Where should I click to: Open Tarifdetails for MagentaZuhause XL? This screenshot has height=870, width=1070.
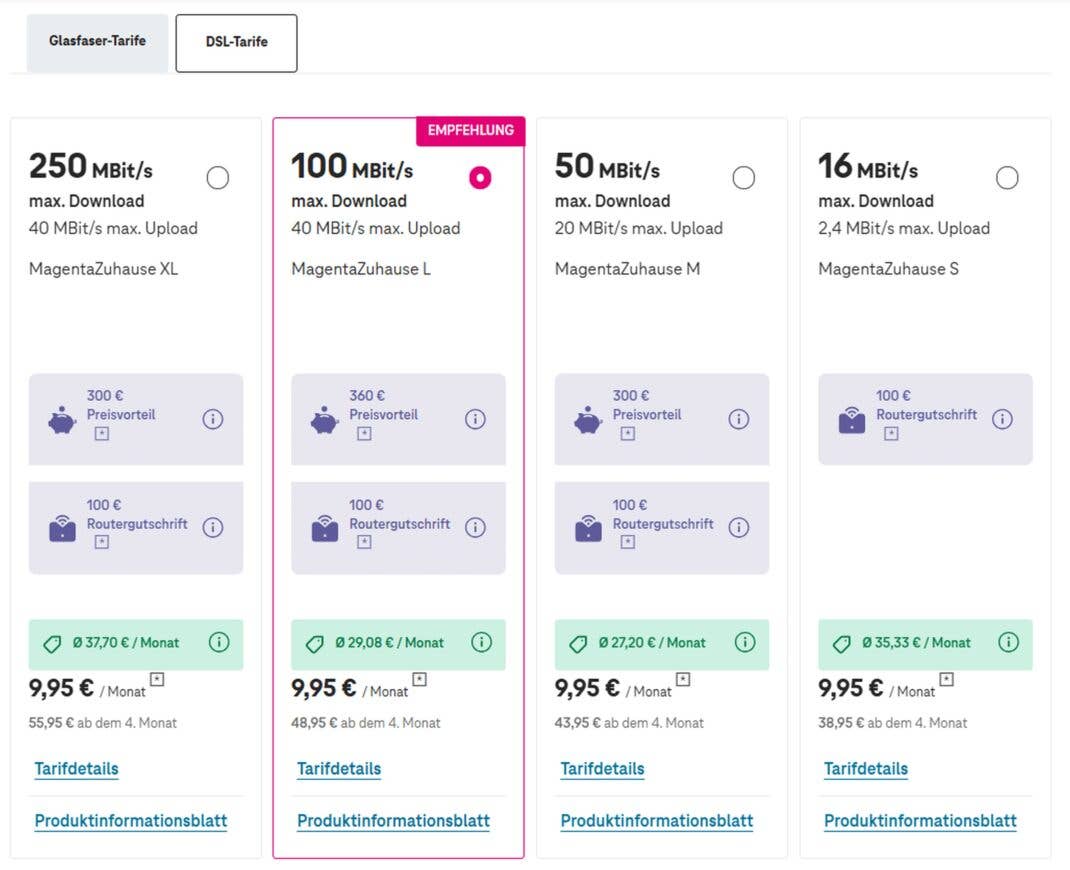(x=76, y=769)
